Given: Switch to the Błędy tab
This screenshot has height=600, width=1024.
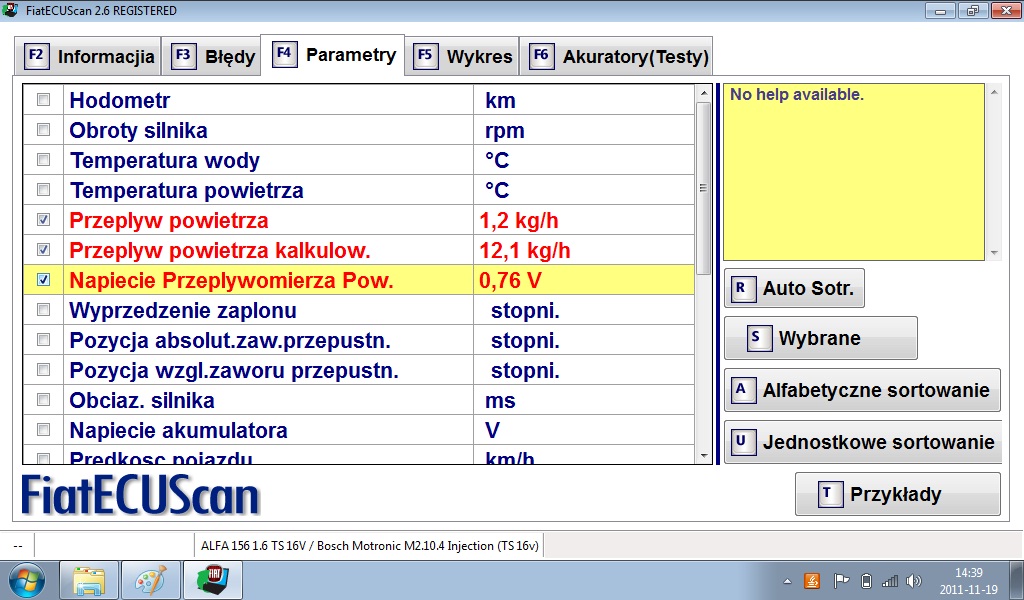Looking at the screenshot, I should coord(212,57).
